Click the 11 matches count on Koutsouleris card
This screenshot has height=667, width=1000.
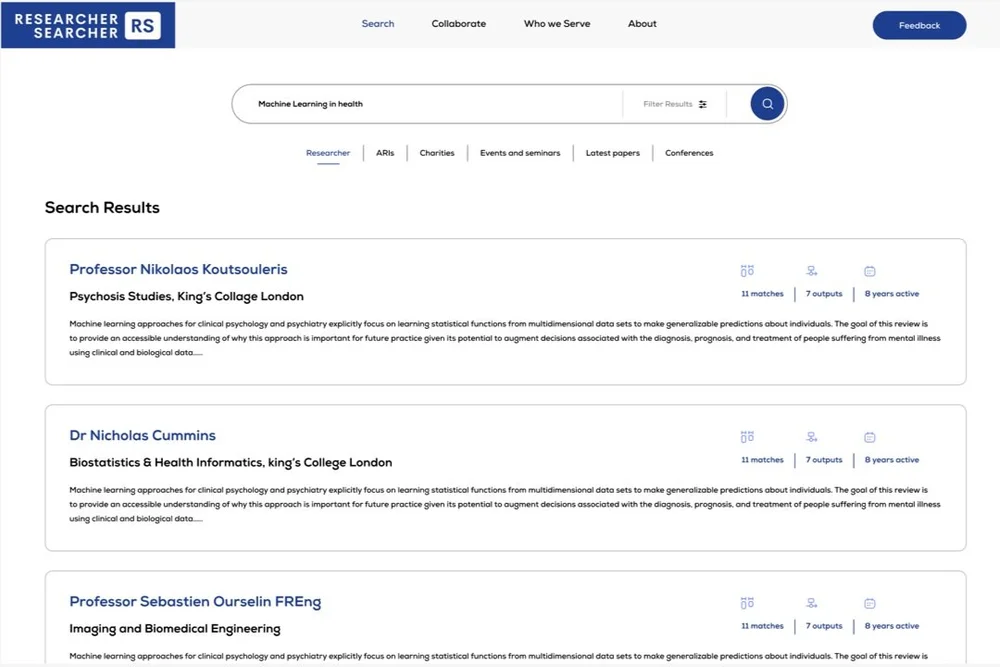[x=762, y=293]
